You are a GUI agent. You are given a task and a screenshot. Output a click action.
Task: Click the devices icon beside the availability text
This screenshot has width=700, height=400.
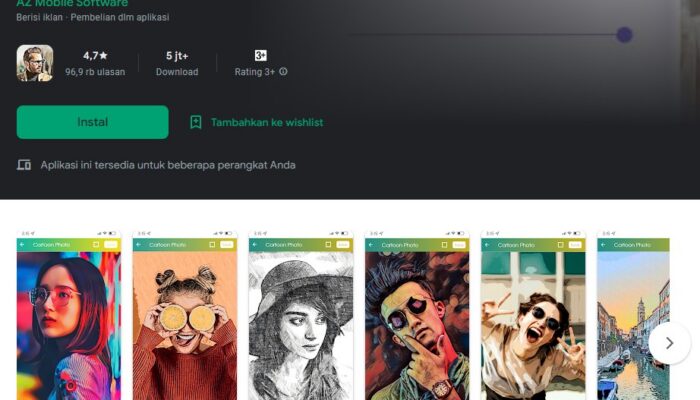pos(24,165)
